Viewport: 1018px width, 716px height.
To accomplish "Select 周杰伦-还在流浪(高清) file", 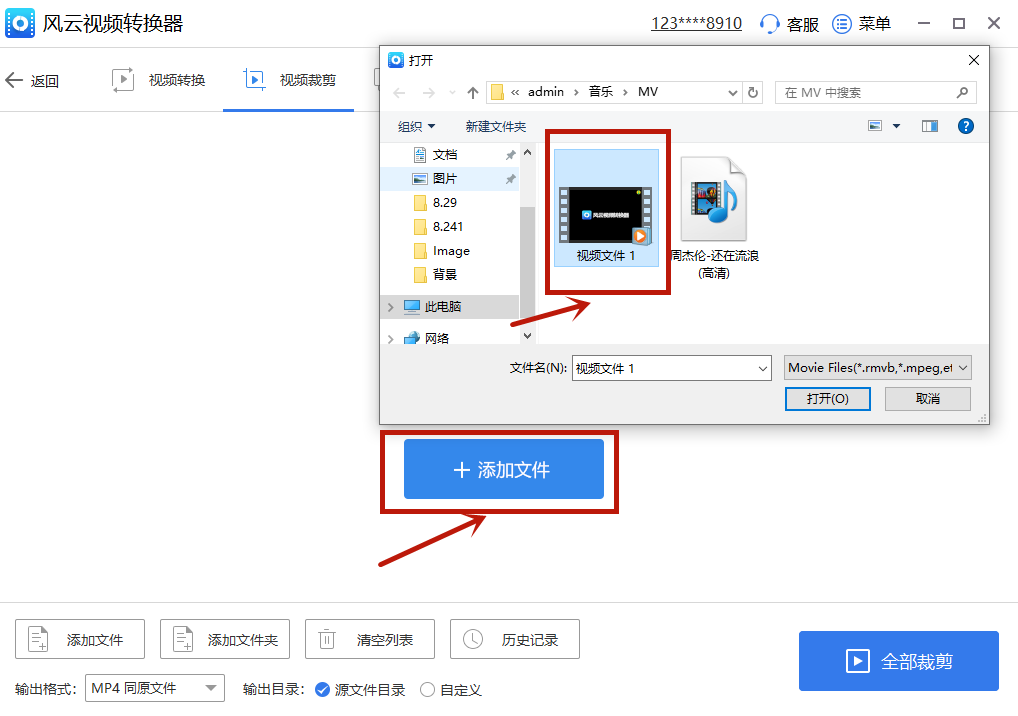I will pyautogui.click(x=714, y=219).
